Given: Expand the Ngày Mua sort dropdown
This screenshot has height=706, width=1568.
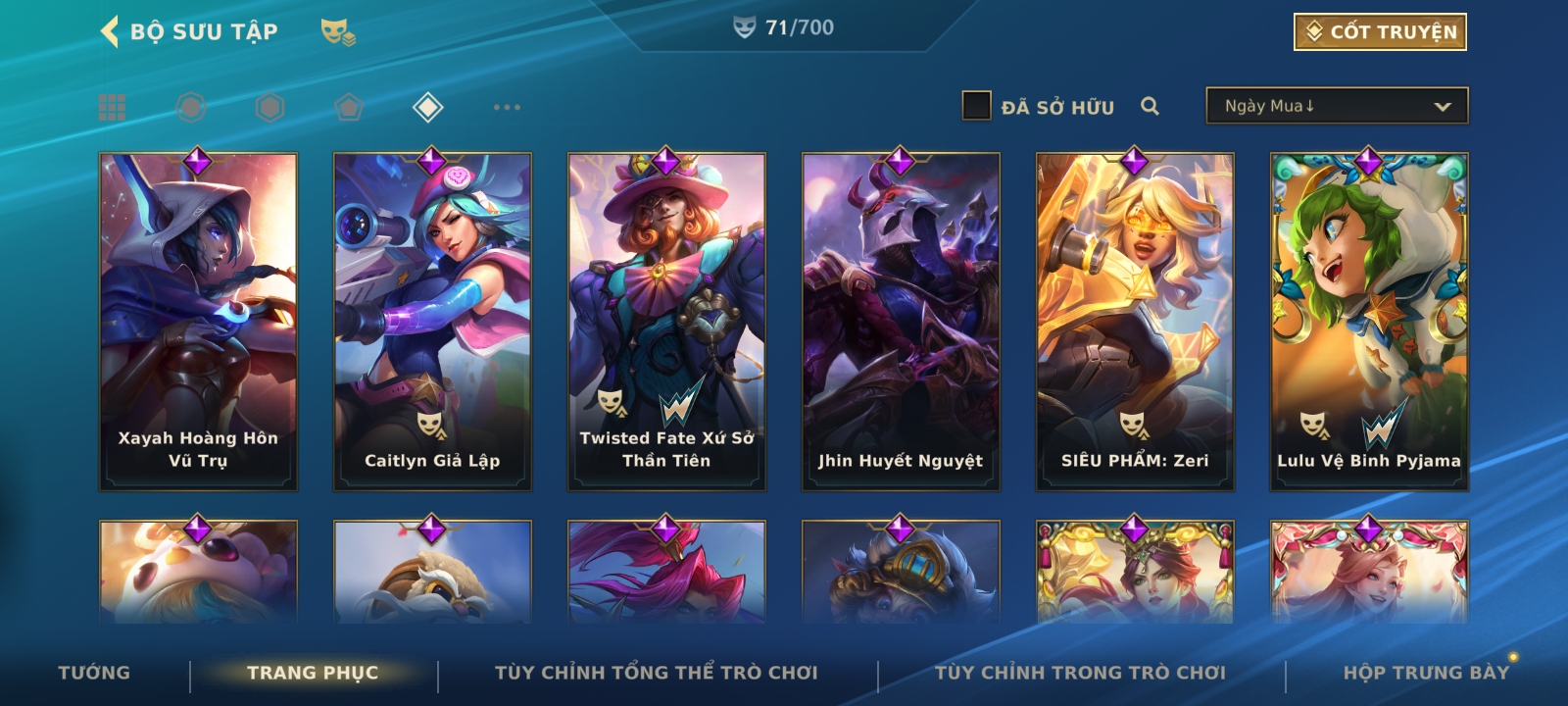Looking at the screenshot, I should tap(1337, 106).
